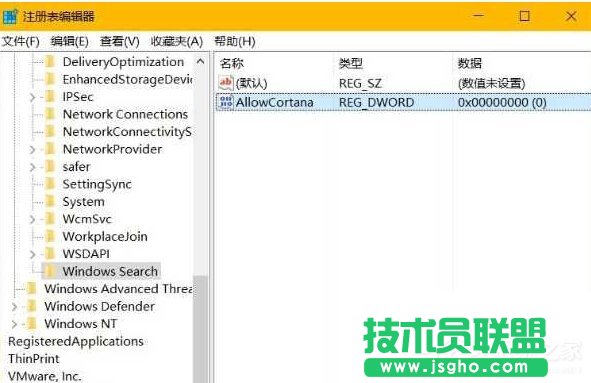The image size is (591, 383).
Task: Click the NetworkProvider folder icon
Action: pos(50,149)
